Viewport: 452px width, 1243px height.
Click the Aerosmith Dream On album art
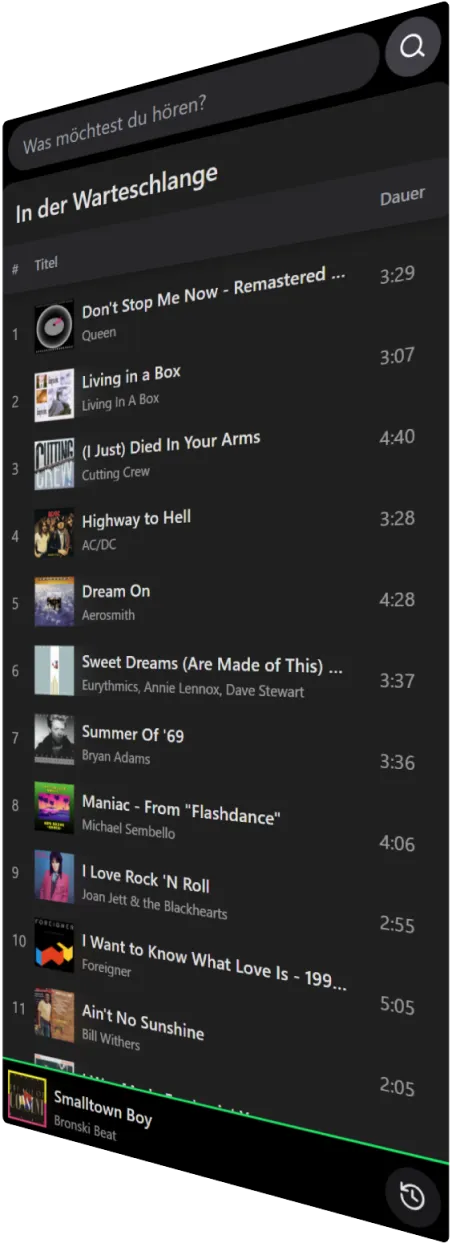coord(54,601)
